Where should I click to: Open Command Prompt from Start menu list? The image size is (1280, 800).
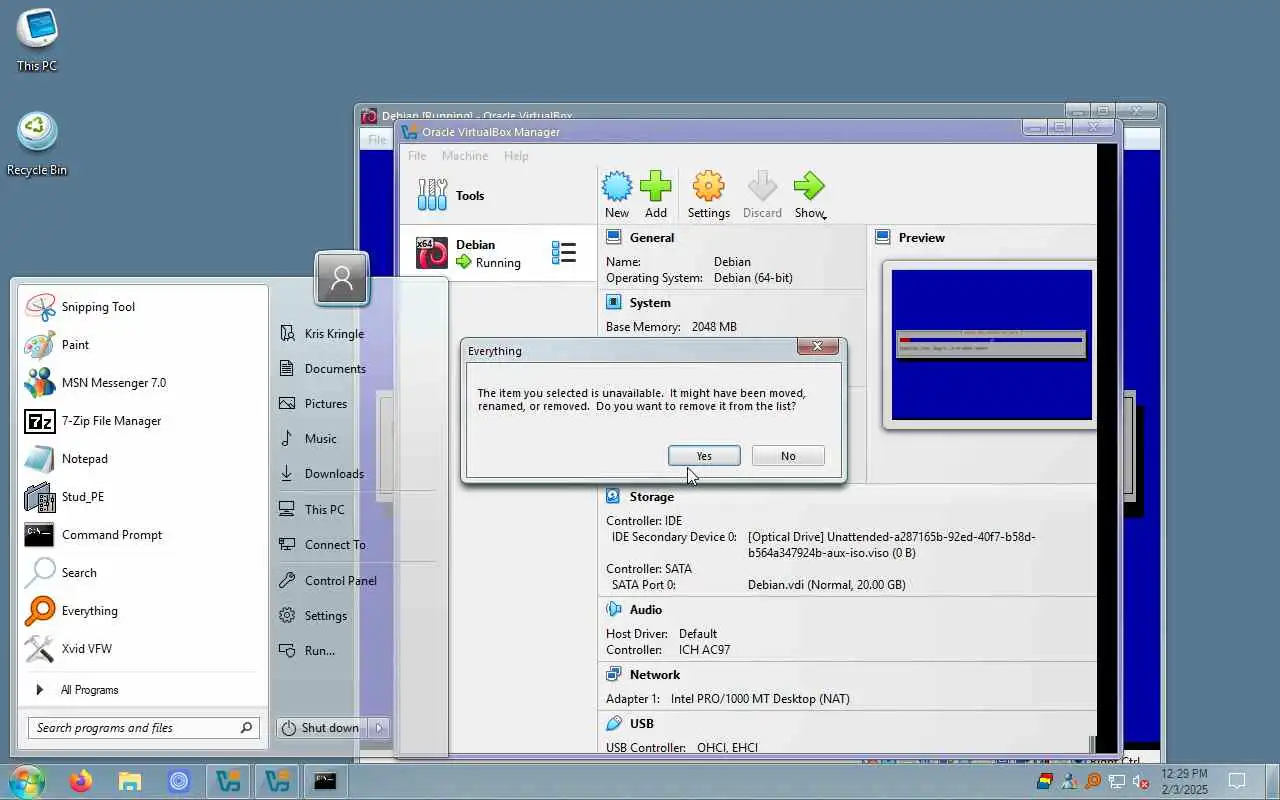tap(143, 535)
